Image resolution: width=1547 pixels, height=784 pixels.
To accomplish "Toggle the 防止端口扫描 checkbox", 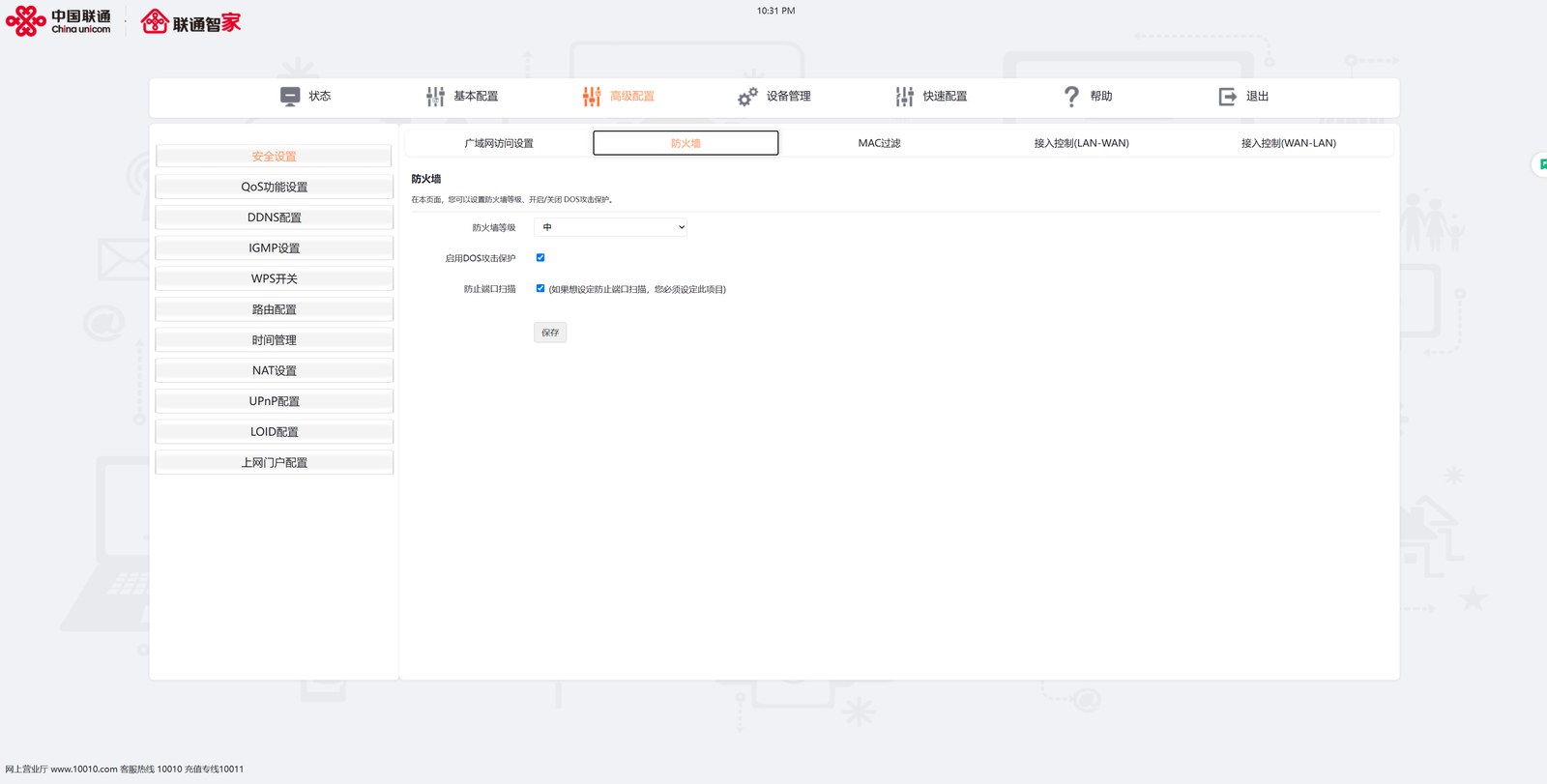I will [540, 288].
